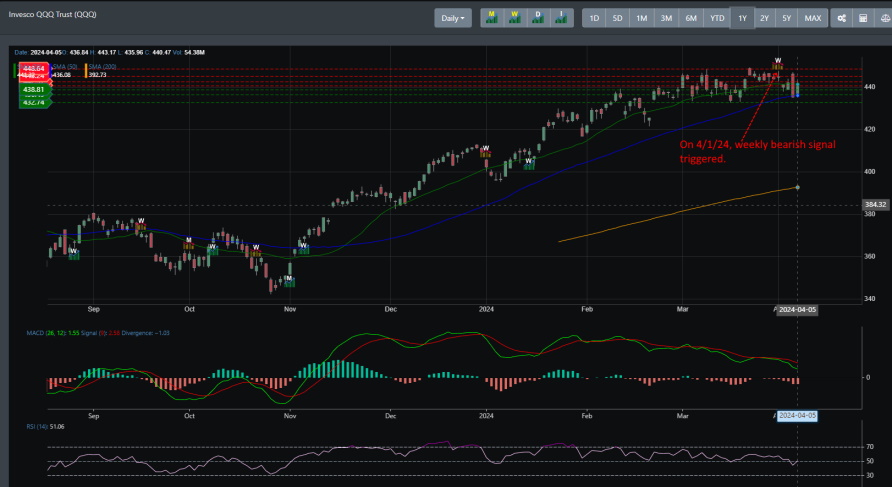Click the blue SMA 50 color bar
Viewport: 892px width, 487px height.
pos(51,71)
